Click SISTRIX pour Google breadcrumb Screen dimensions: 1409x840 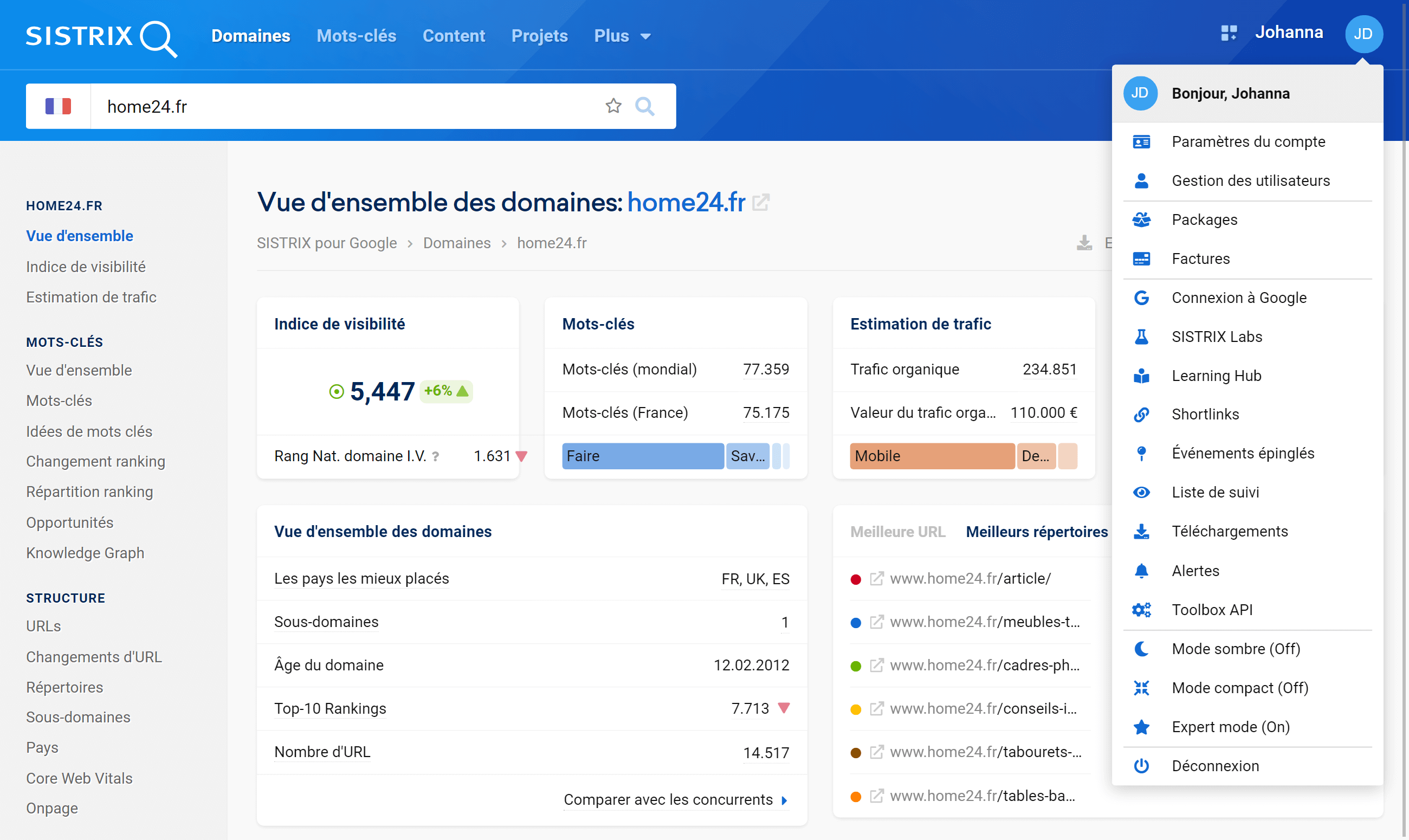[327, 243]
